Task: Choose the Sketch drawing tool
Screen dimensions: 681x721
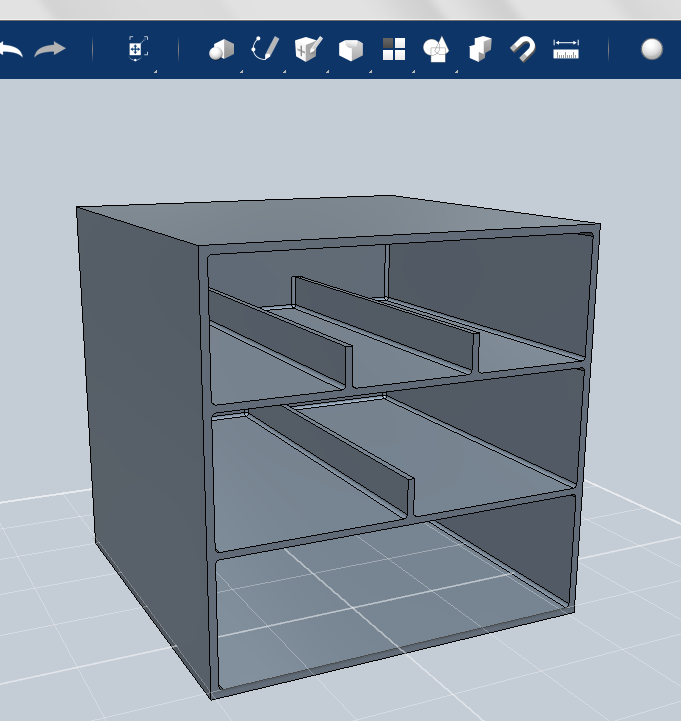Action: [x=264, y=49]
